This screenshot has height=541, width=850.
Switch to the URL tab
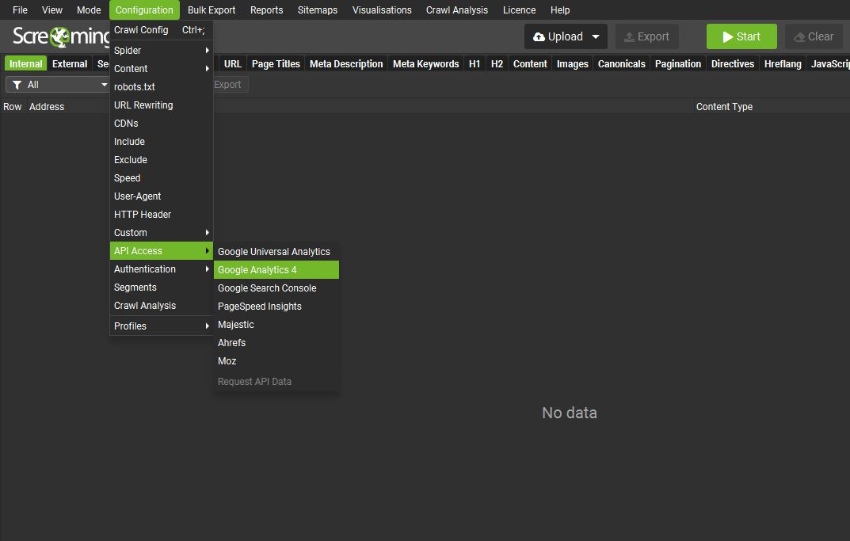pyautogui.click(x=233, y=64)
